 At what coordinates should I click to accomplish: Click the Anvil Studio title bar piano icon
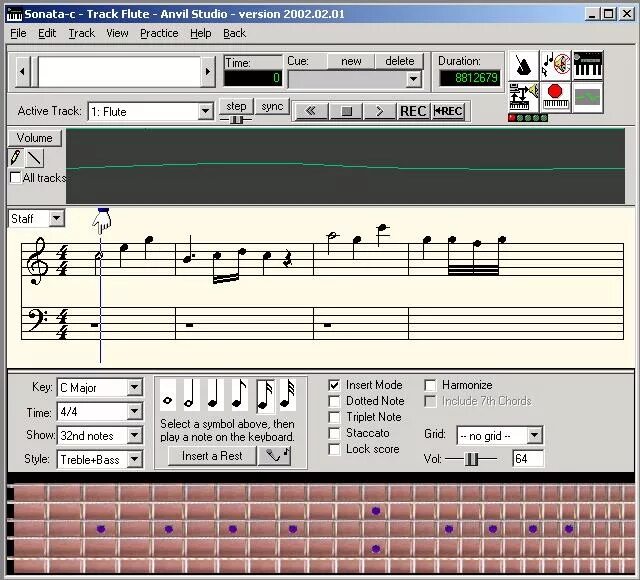click(x=15, y=14)
